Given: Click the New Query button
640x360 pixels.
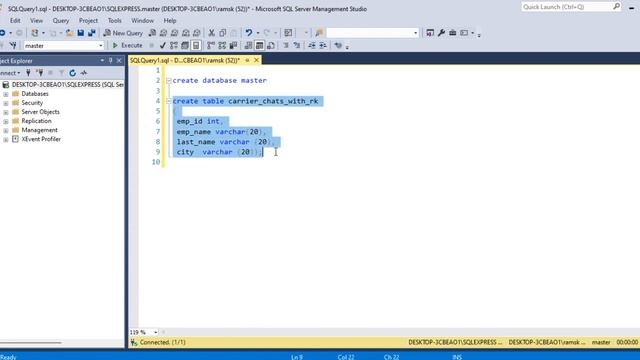Looking at the screenshot, I should click(123, 33).
